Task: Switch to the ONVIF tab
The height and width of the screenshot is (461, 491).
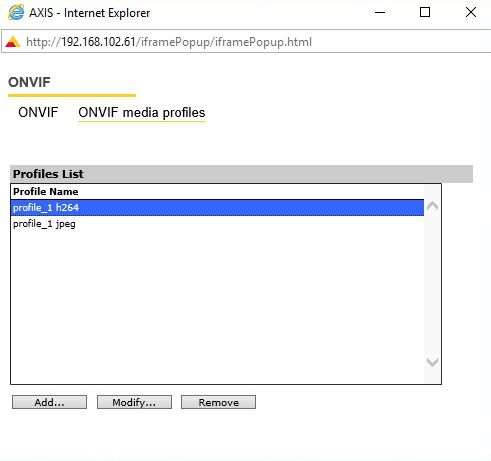Action: click(x=38, y=112)
